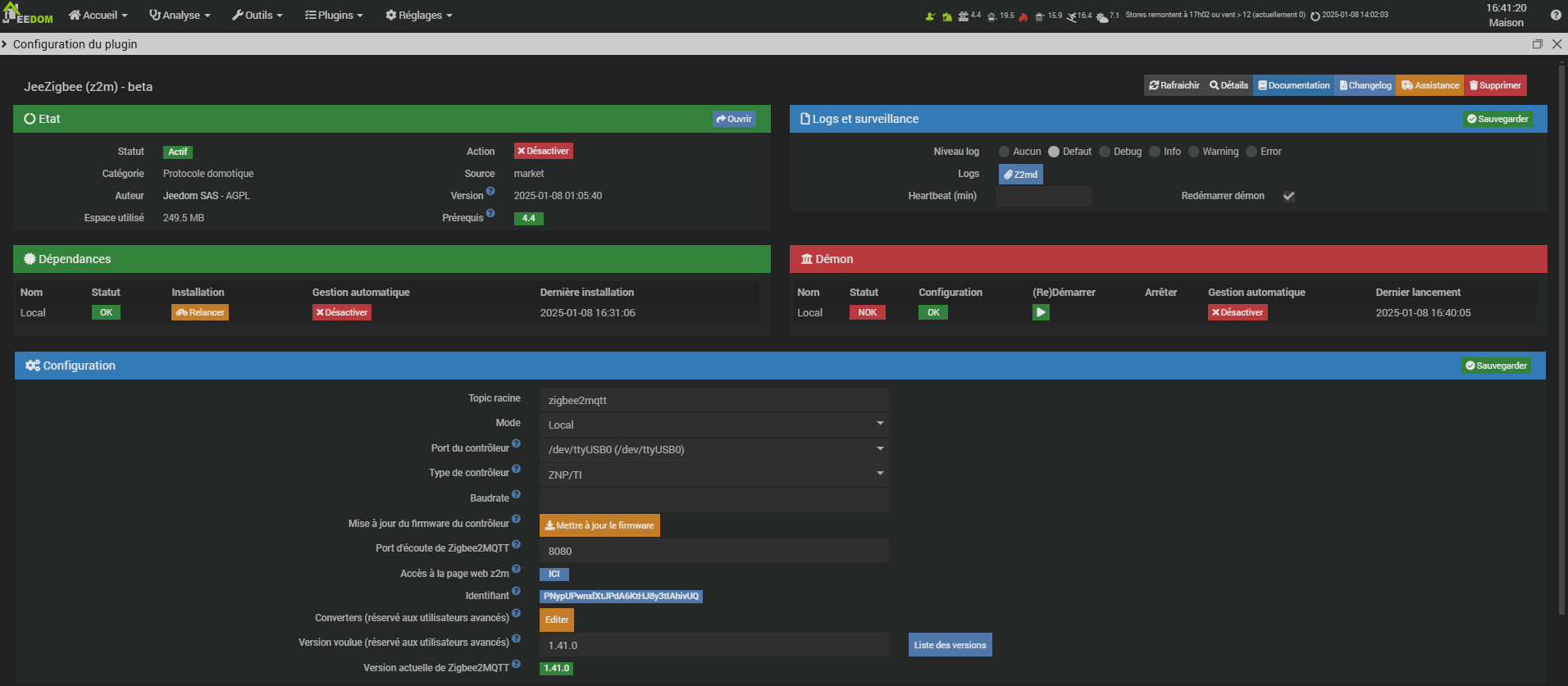1568x686 pixels.
Task: Select the Warning log level radio
Action: click(x=1194, y=152)
